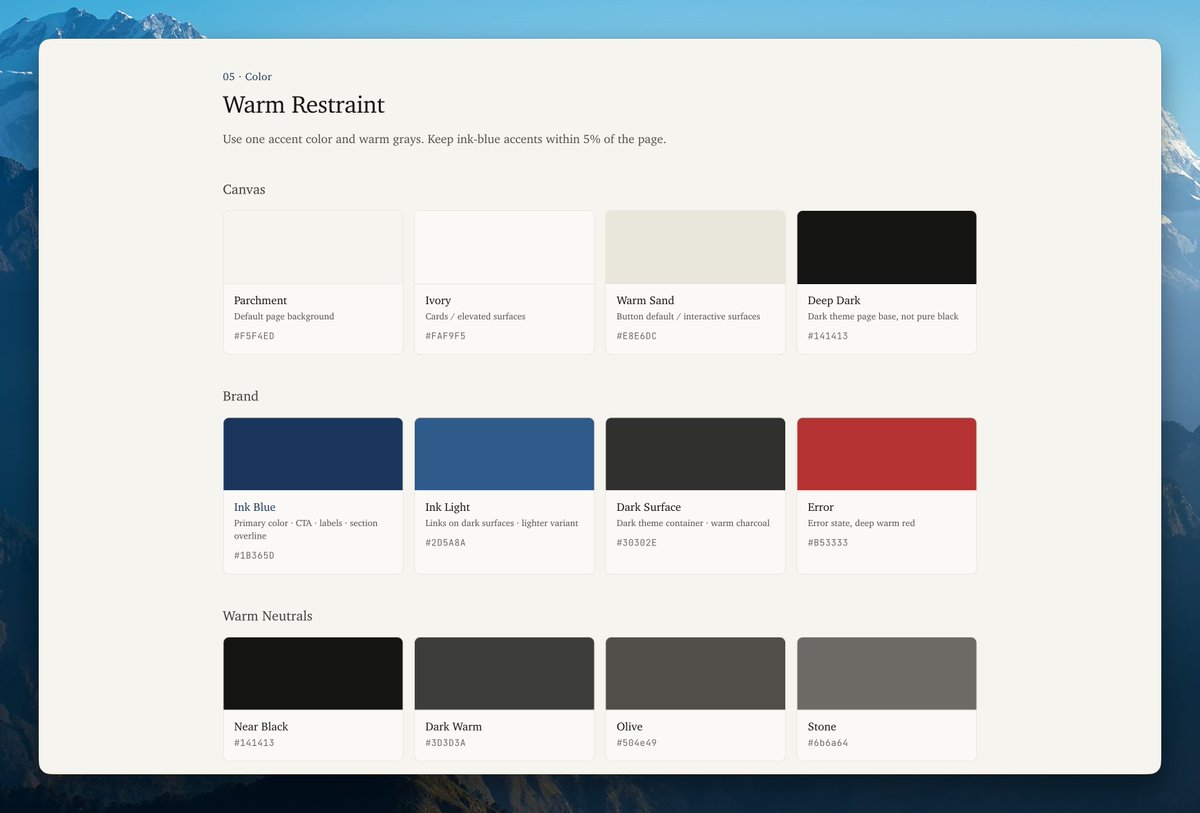1200x813 pixels.
Task: Click the Ink Blue swatch
Action: tap(313, 454)
